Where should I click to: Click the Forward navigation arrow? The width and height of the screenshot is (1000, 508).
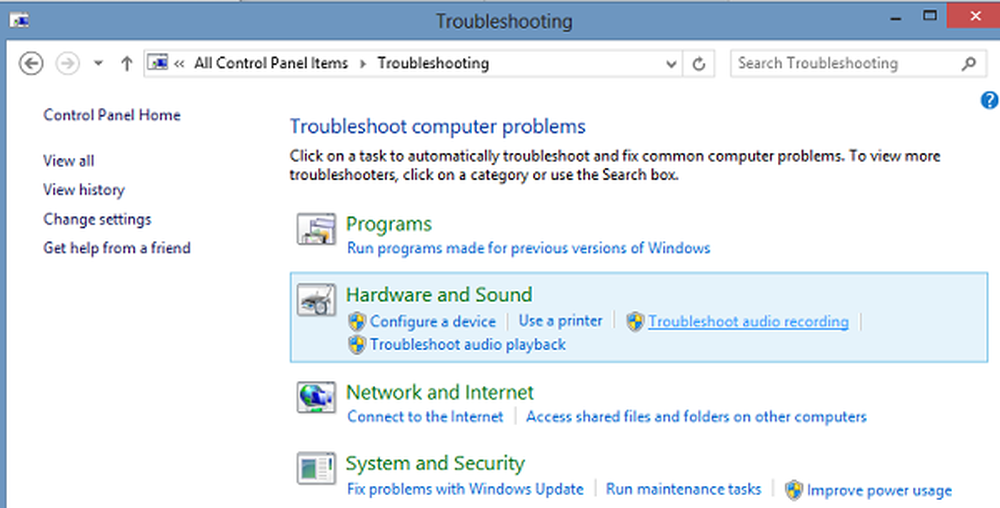(68, 63)
